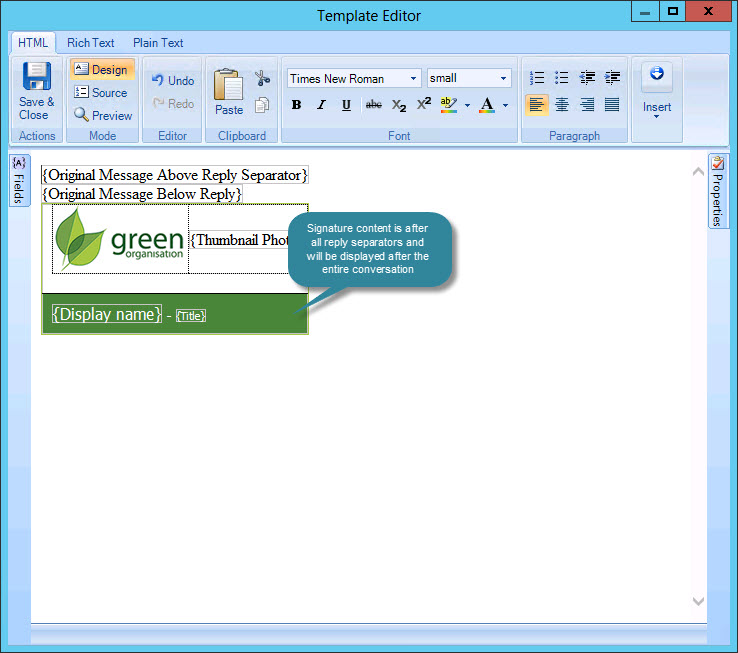The height and width of the screenshot is (653, 738).
Task: Apply superscript formatting
Action: point(424,104)
